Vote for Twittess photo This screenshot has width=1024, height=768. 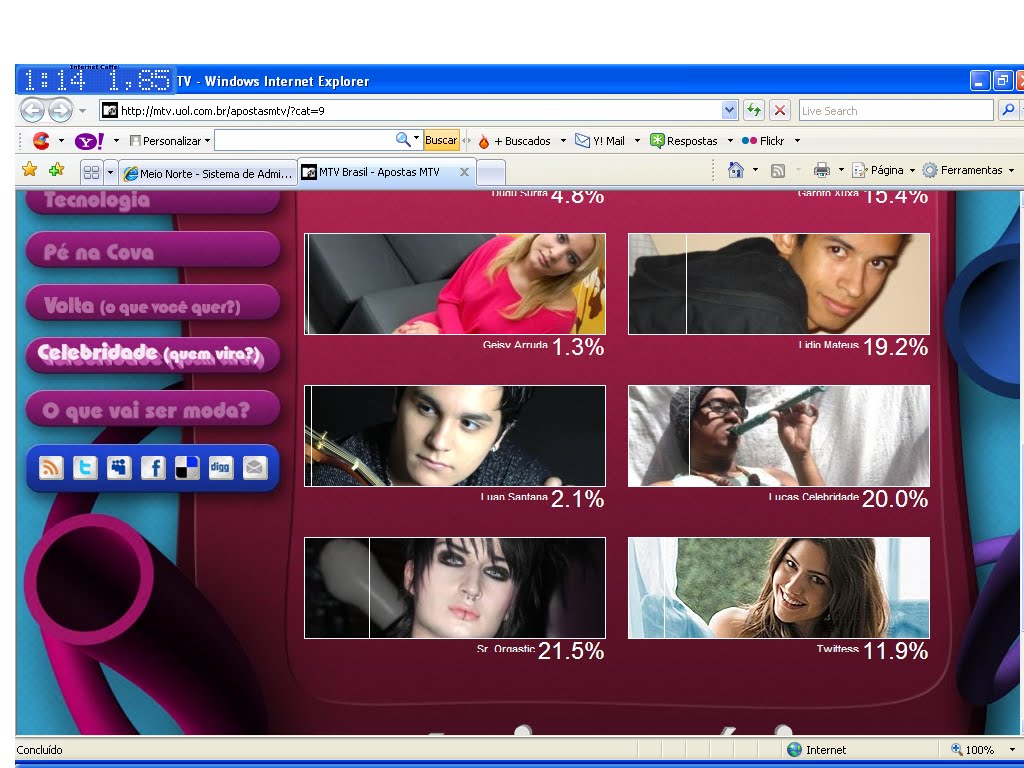tap(778, 588)
